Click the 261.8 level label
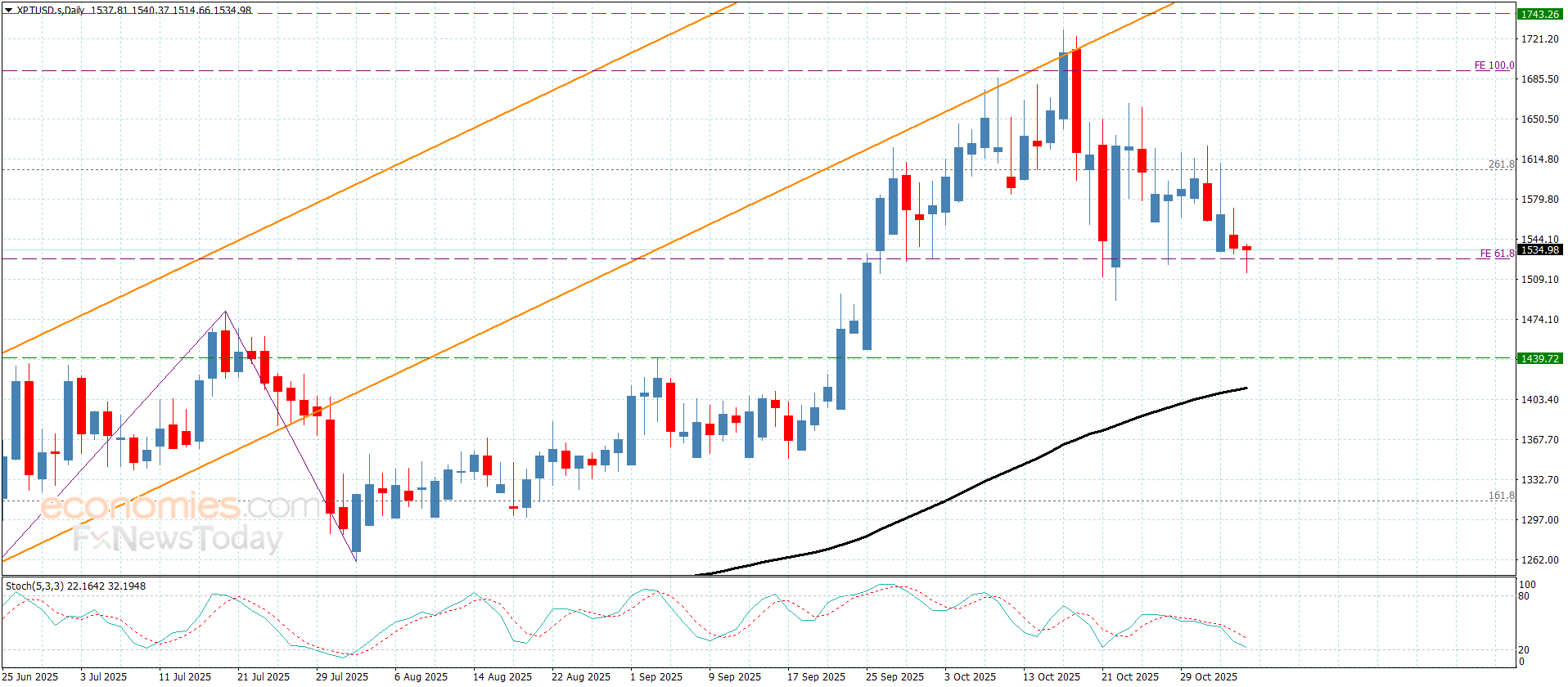Screen dimensions: 1568x687 1501,164
